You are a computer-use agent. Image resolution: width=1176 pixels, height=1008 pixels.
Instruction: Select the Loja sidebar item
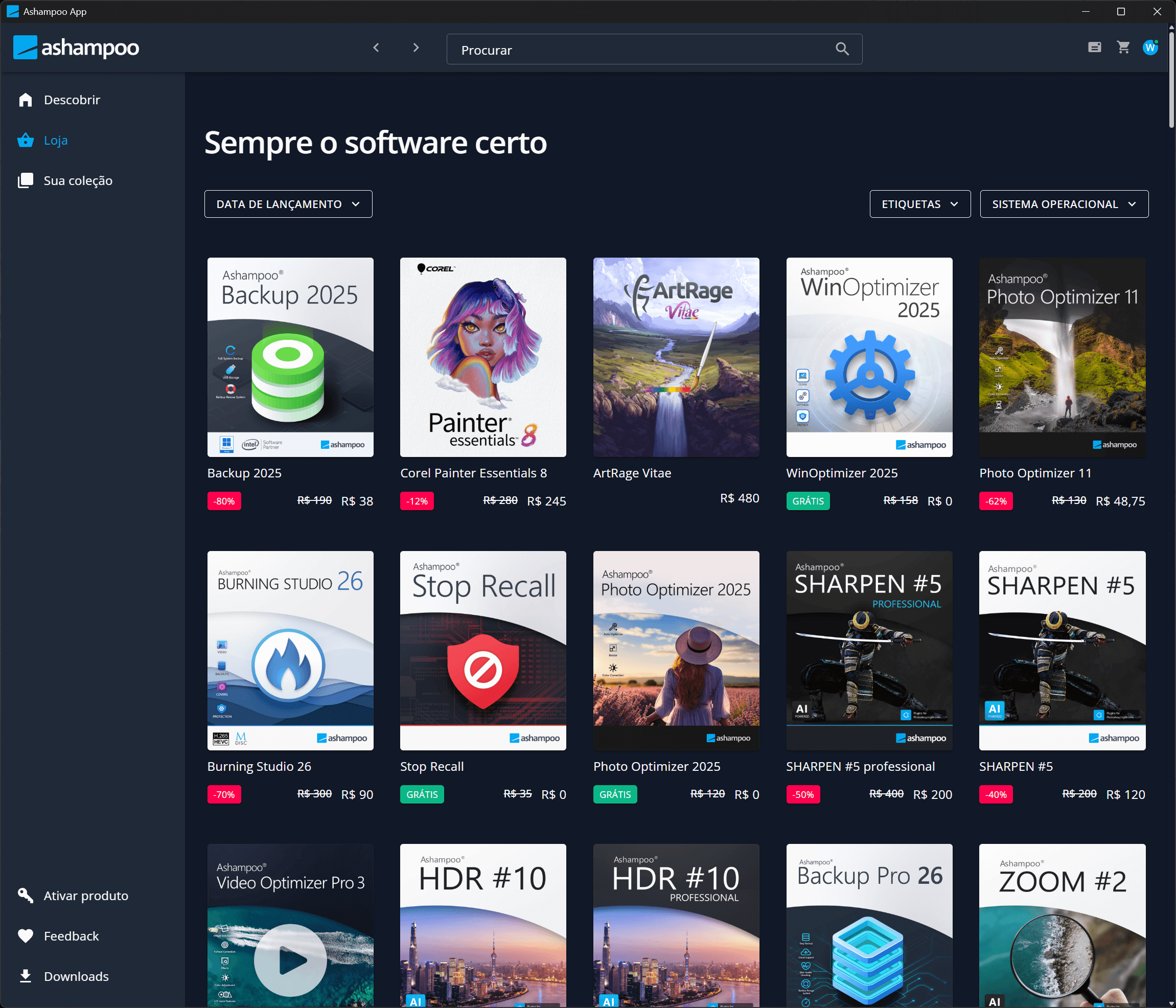click(56, 140)
